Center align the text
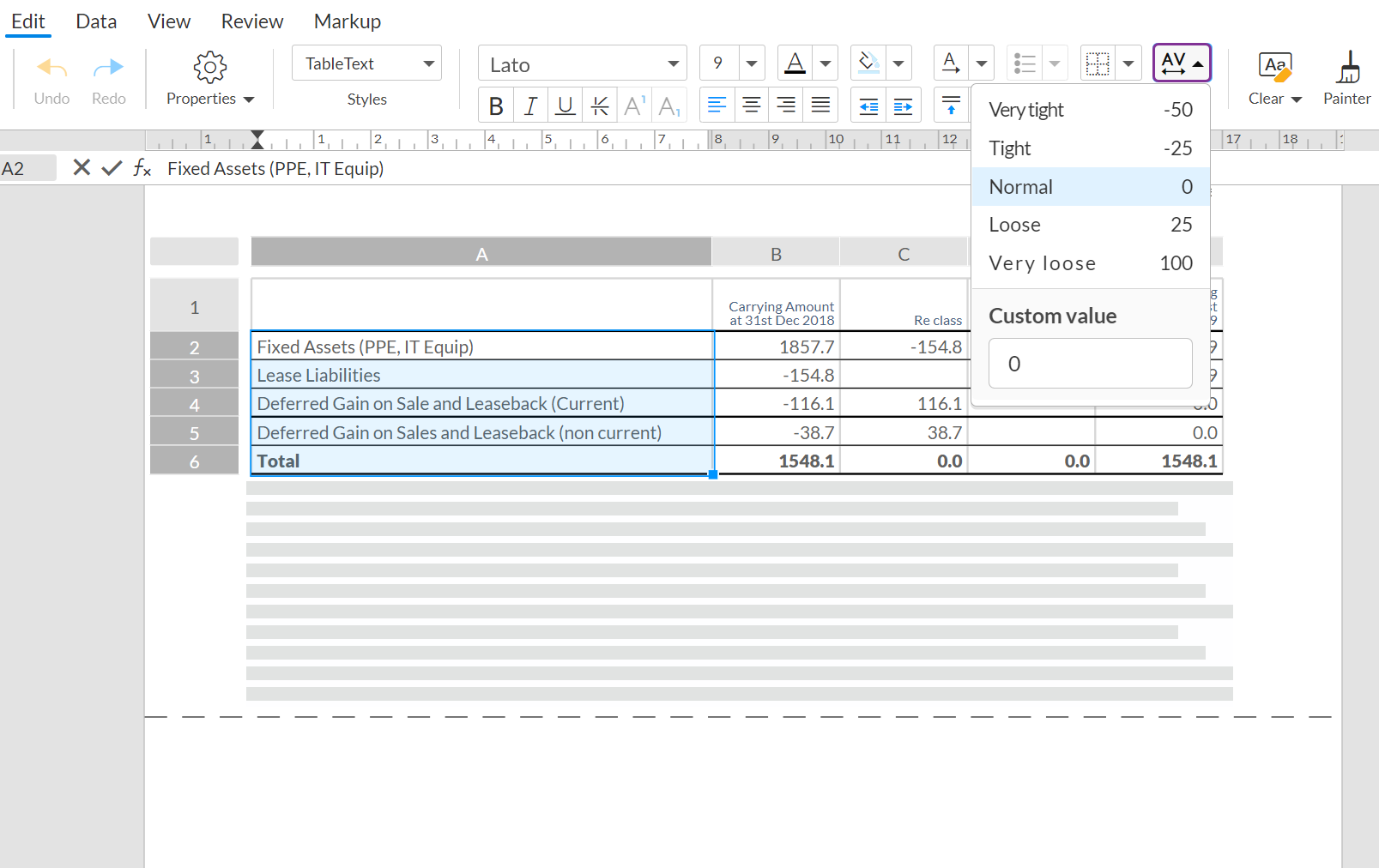 click(752, 105)
